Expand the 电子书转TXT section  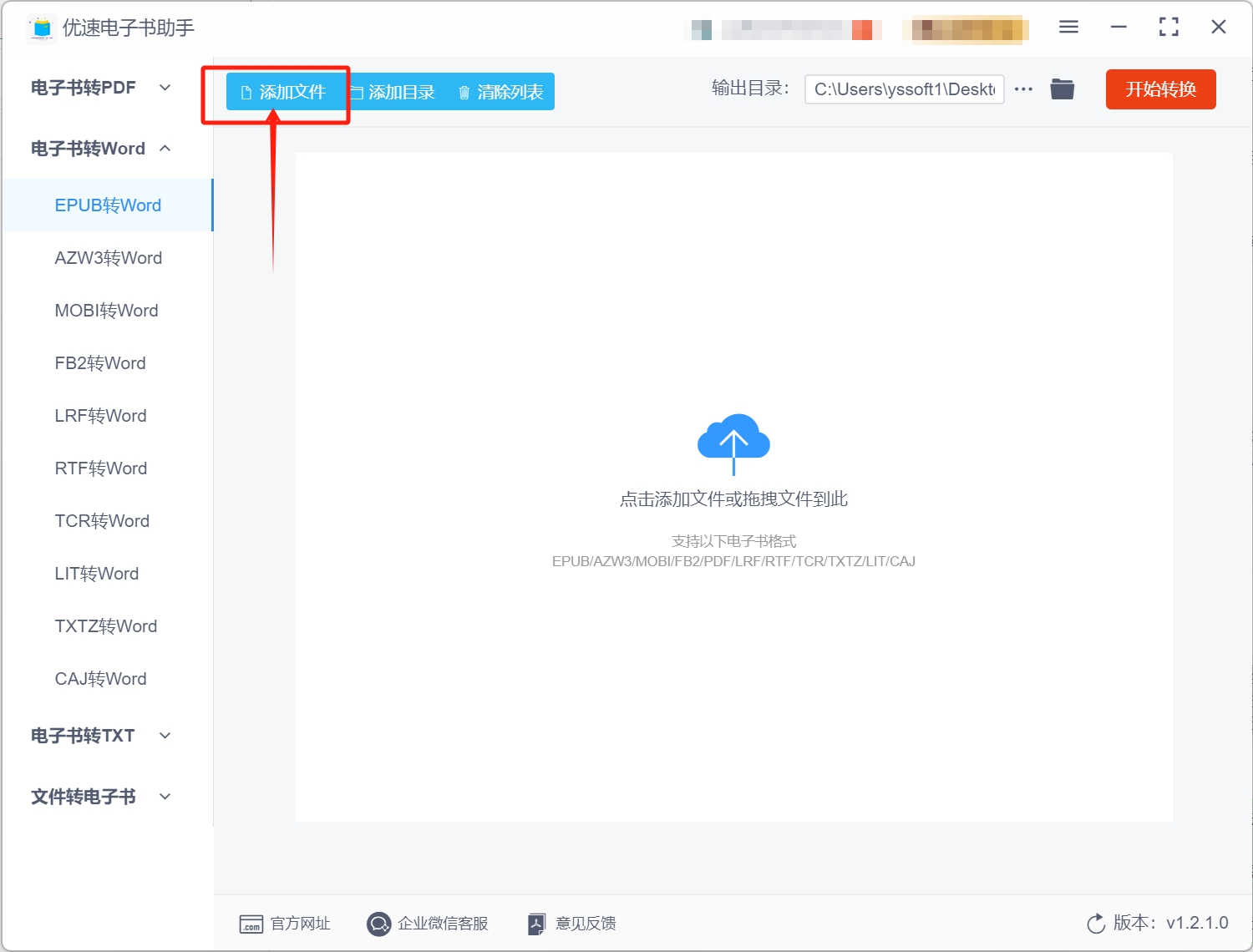point(100,736)
